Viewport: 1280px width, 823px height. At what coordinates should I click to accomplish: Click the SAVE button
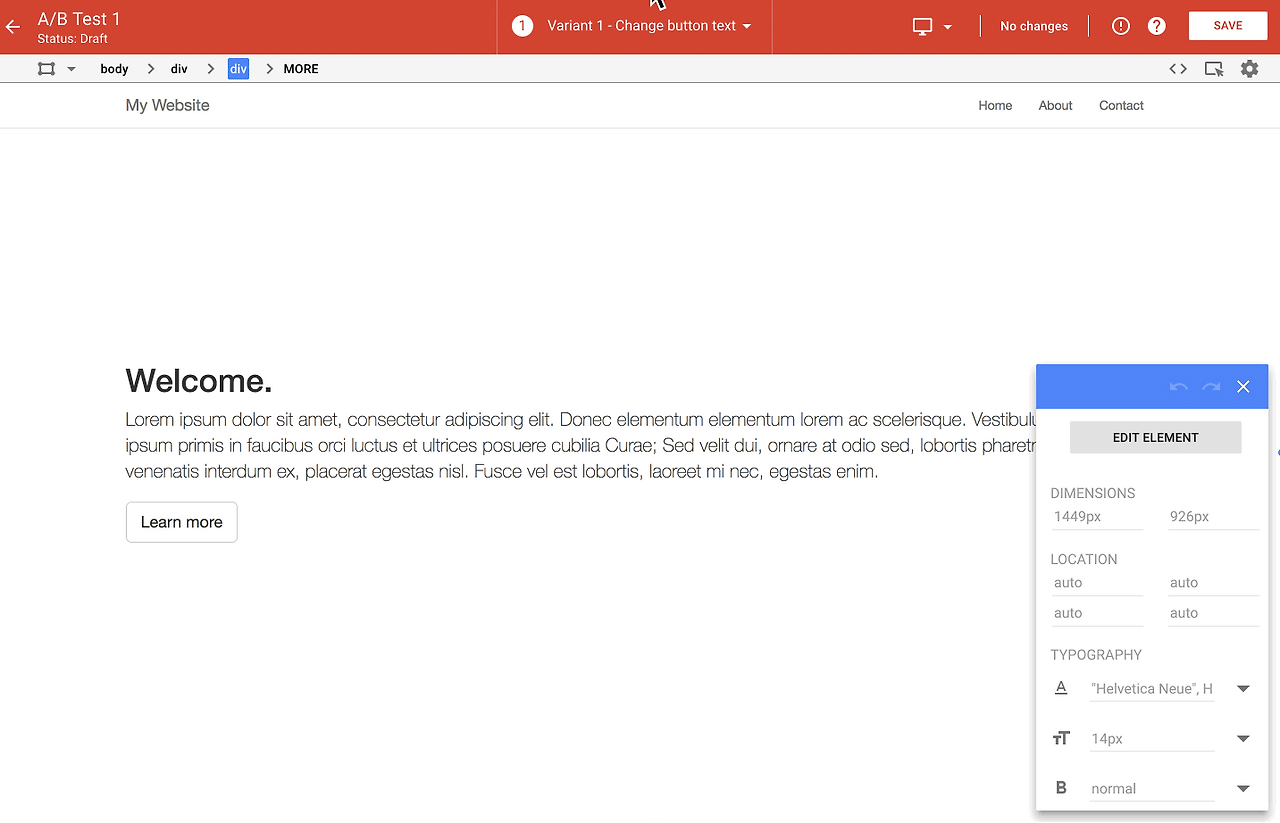(x=1228, y=26)
